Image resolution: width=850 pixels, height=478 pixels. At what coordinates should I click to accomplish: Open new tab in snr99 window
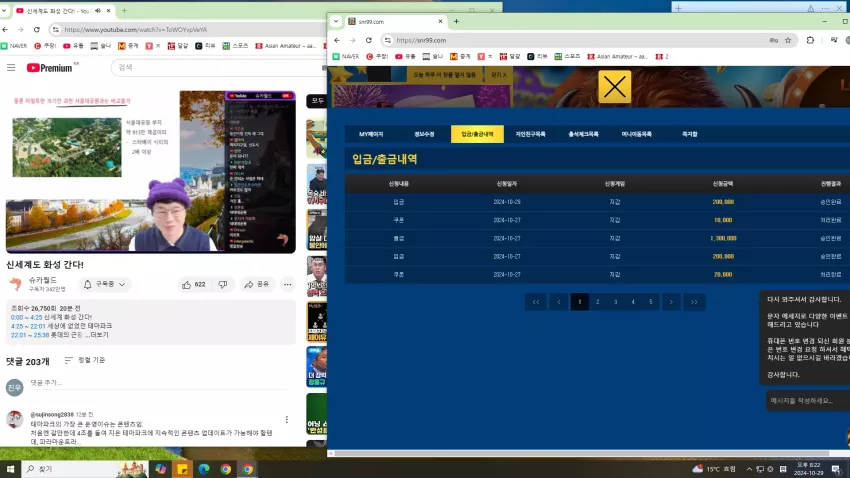[456, 22]
